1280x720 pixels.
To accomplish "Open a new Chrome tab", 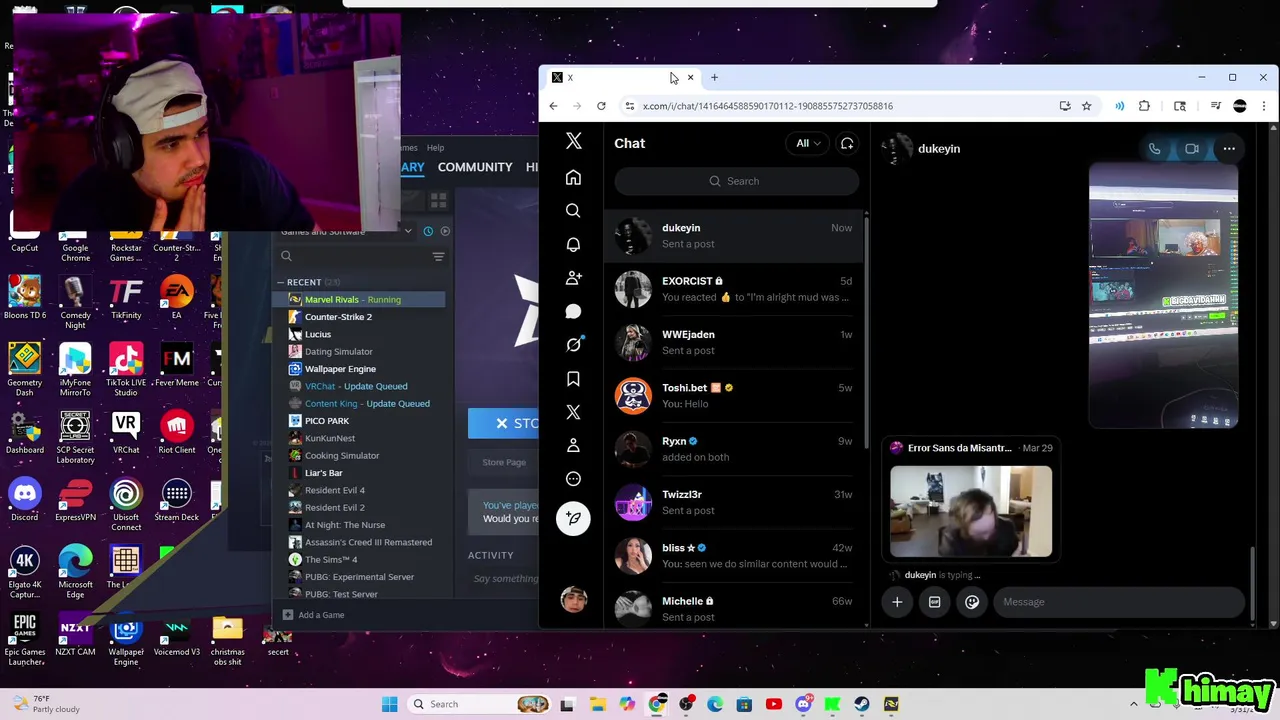I will tap(714, 77).
